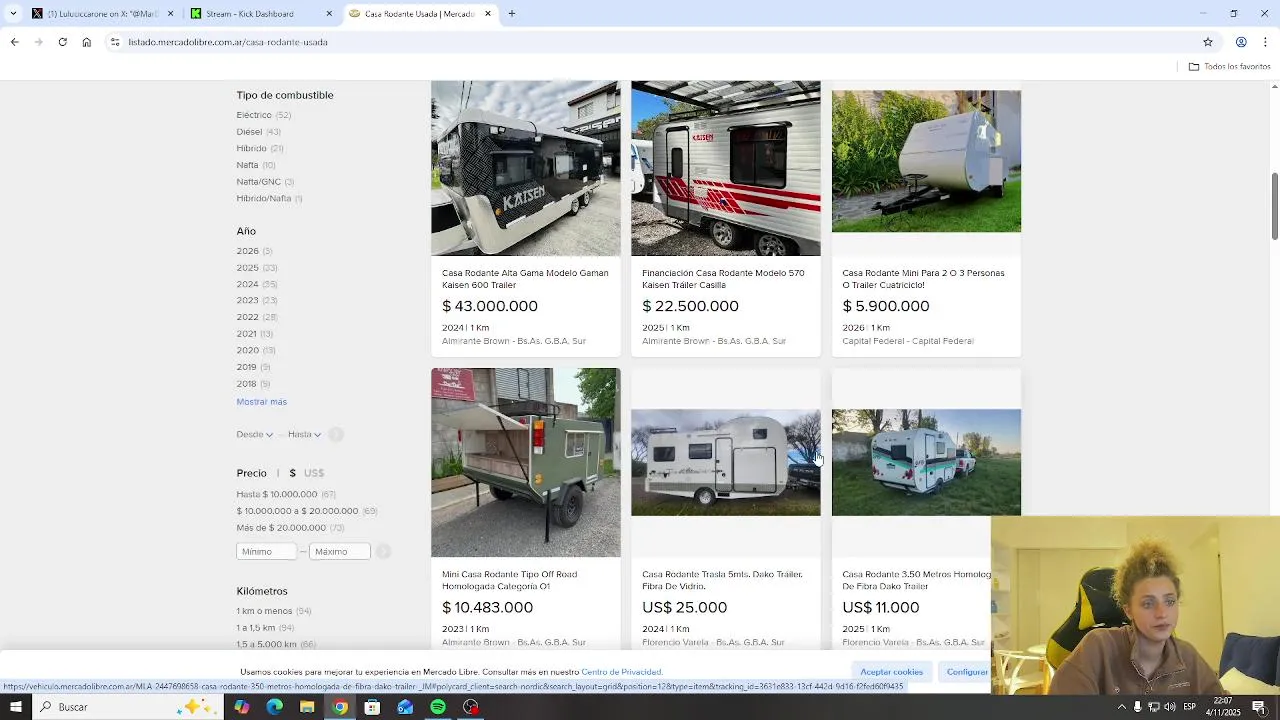Open Todos los favoritos bookmarks folder
This screenshot has width=1280, height=720.
1229,66
